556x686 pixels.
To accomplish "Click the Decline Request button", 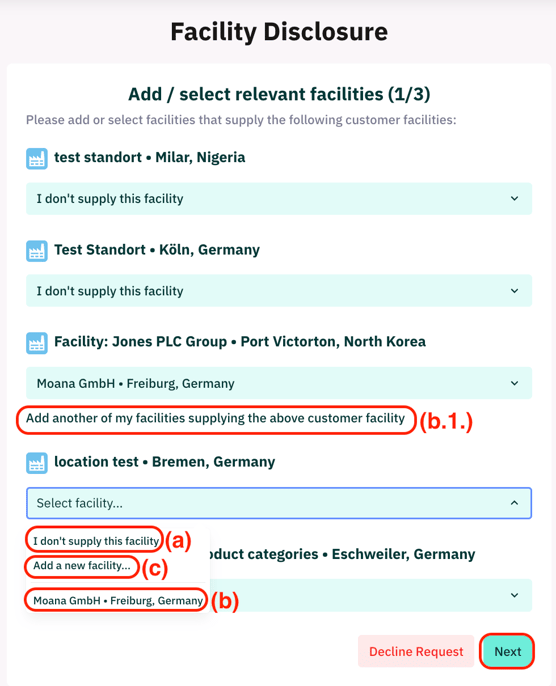I will point(416,651).
